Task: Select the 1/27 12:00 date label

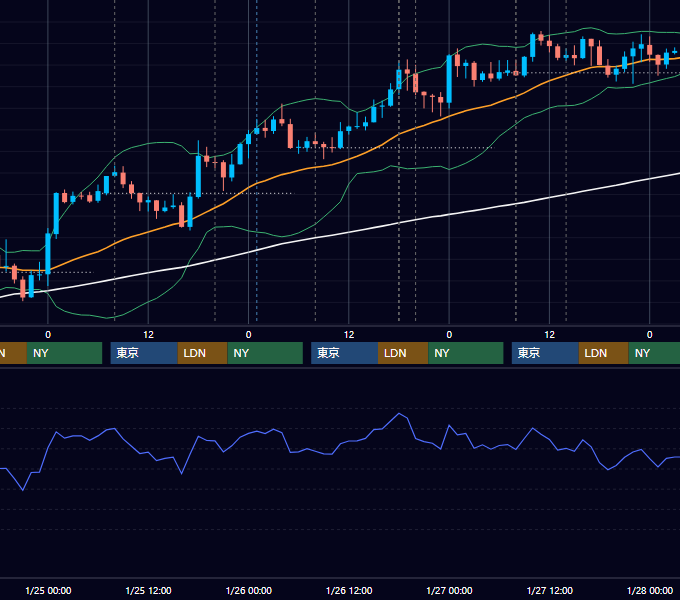Action: pos(549,590)
